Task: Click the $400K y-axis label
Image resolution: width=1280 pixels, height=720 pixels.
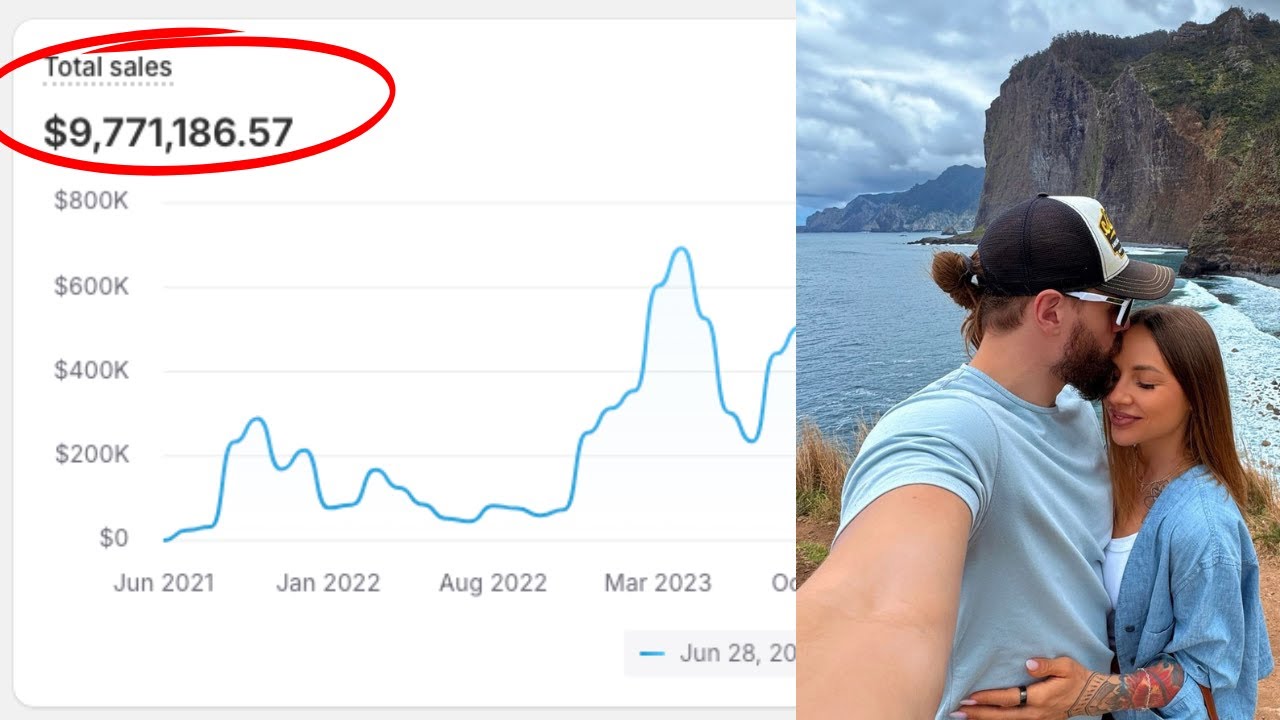Action: 92,371
